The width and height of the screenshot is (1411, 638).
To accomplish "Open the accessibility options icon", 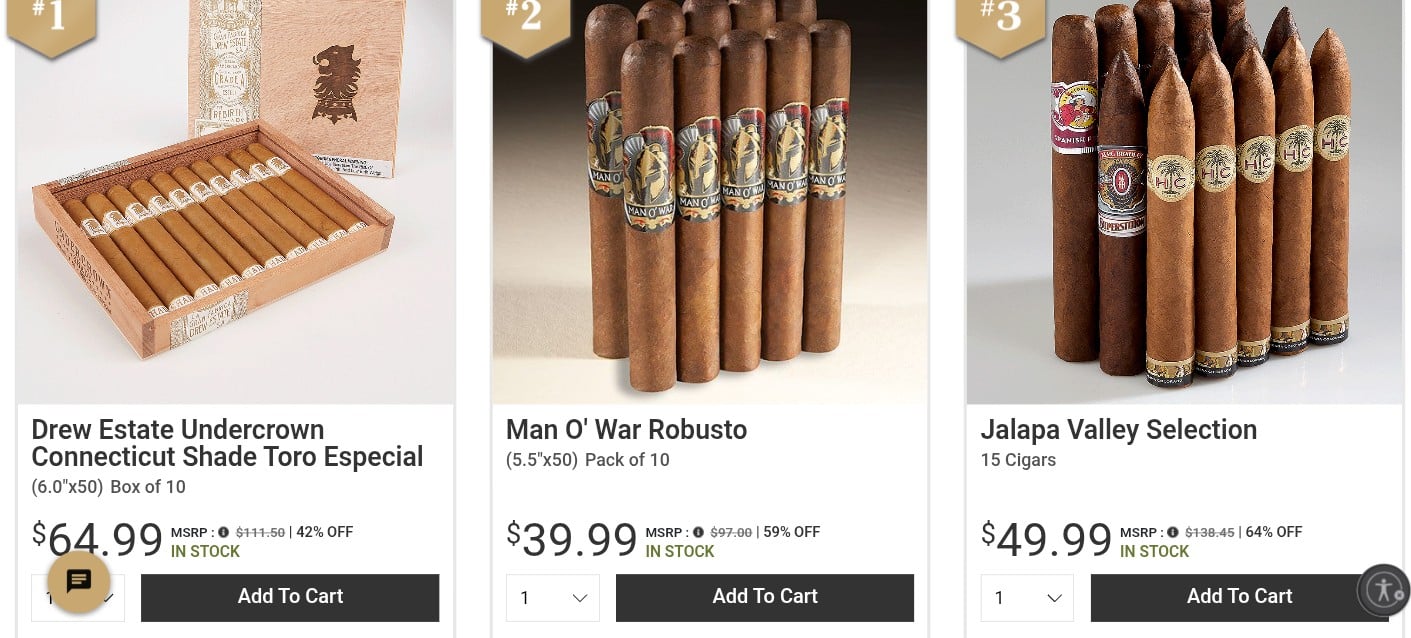I will coord(1383,589).
